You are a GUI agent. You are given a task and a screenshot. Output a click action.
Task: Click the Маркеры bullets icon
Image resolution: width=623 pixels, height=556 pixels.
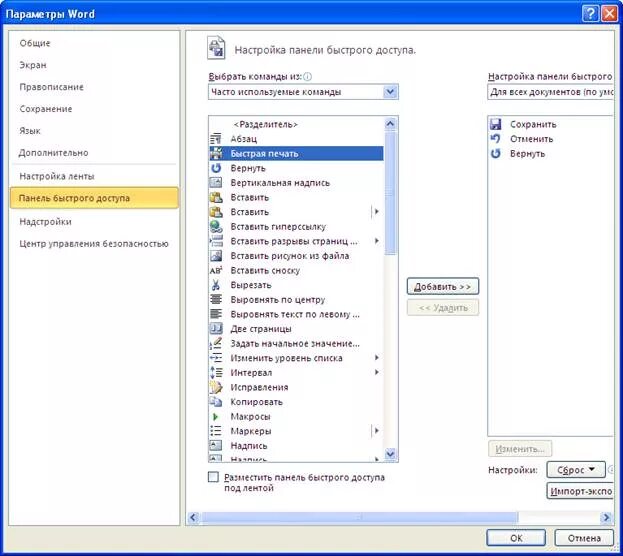(216, 431)
